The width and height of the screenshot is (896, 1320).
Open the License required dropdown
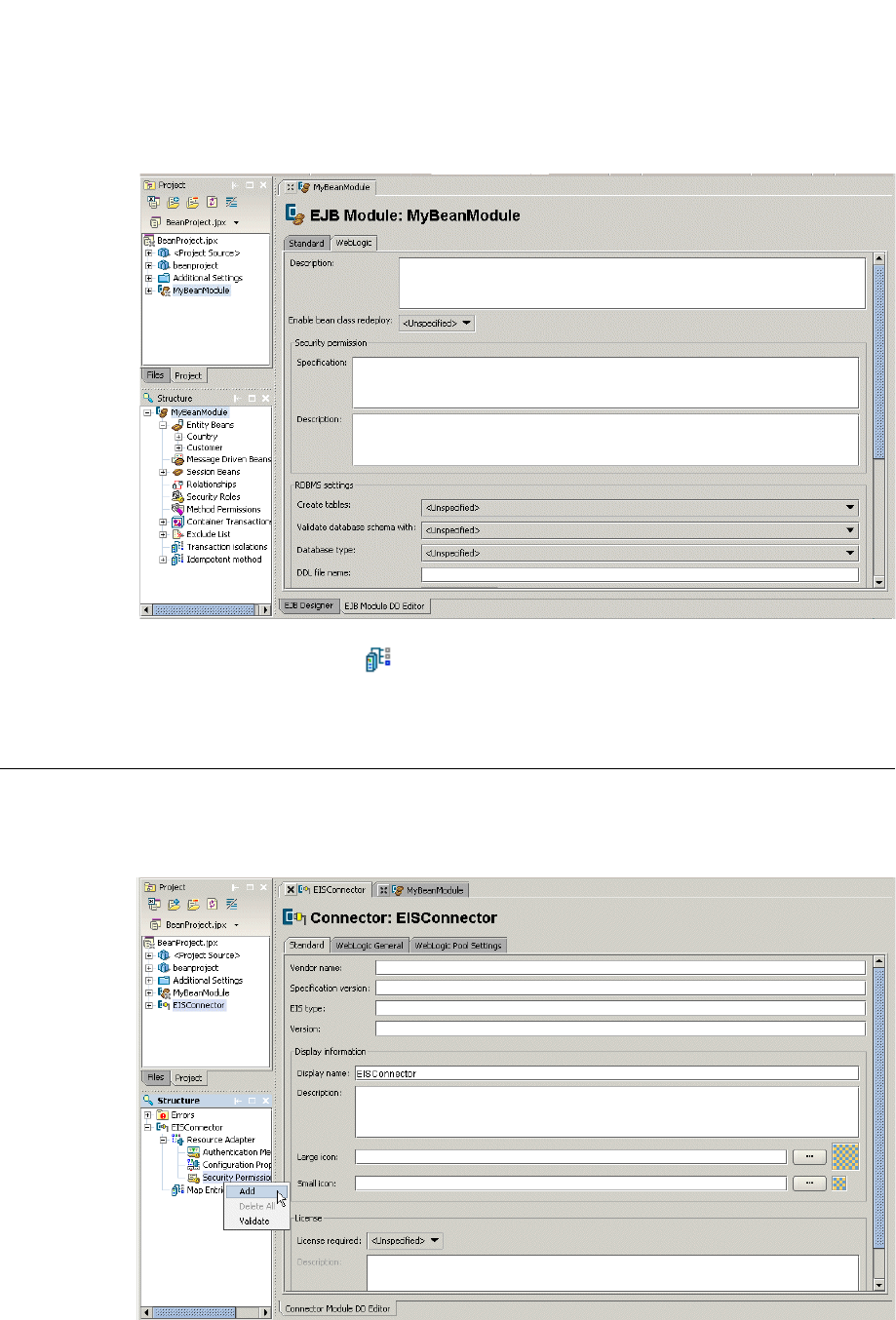(405, 1241)
